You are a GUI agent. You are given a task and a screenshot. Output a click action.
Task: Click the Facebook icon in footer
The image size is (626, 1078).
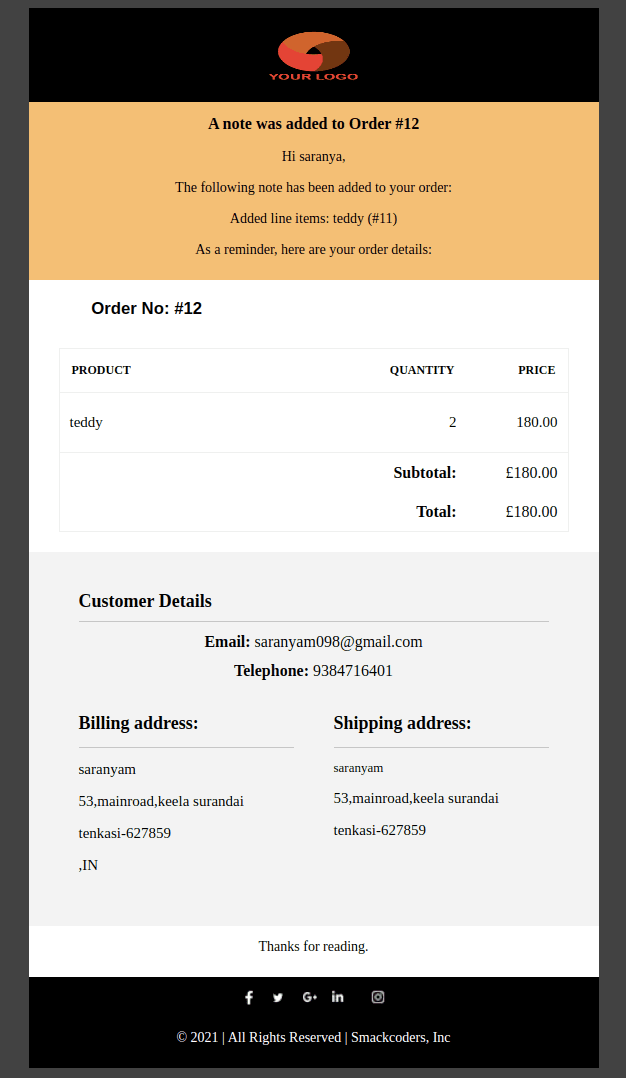249,997
